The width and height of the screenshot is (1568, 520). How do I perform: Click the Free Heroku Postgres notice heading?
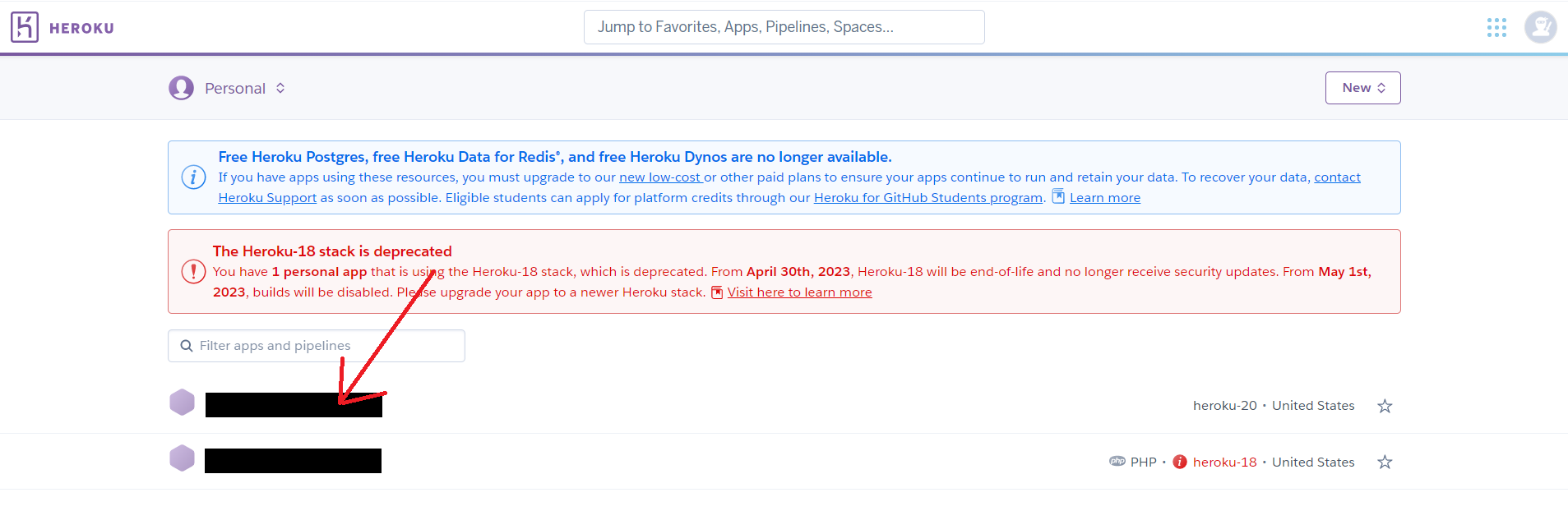point(555,157)
